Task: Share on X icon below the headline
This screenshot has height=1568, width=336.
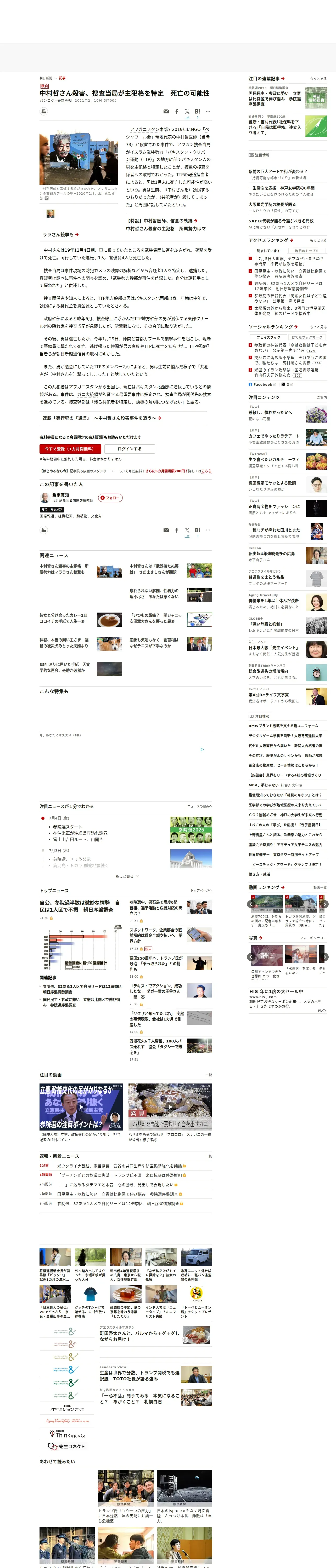Action: click(x=187, y=111)
